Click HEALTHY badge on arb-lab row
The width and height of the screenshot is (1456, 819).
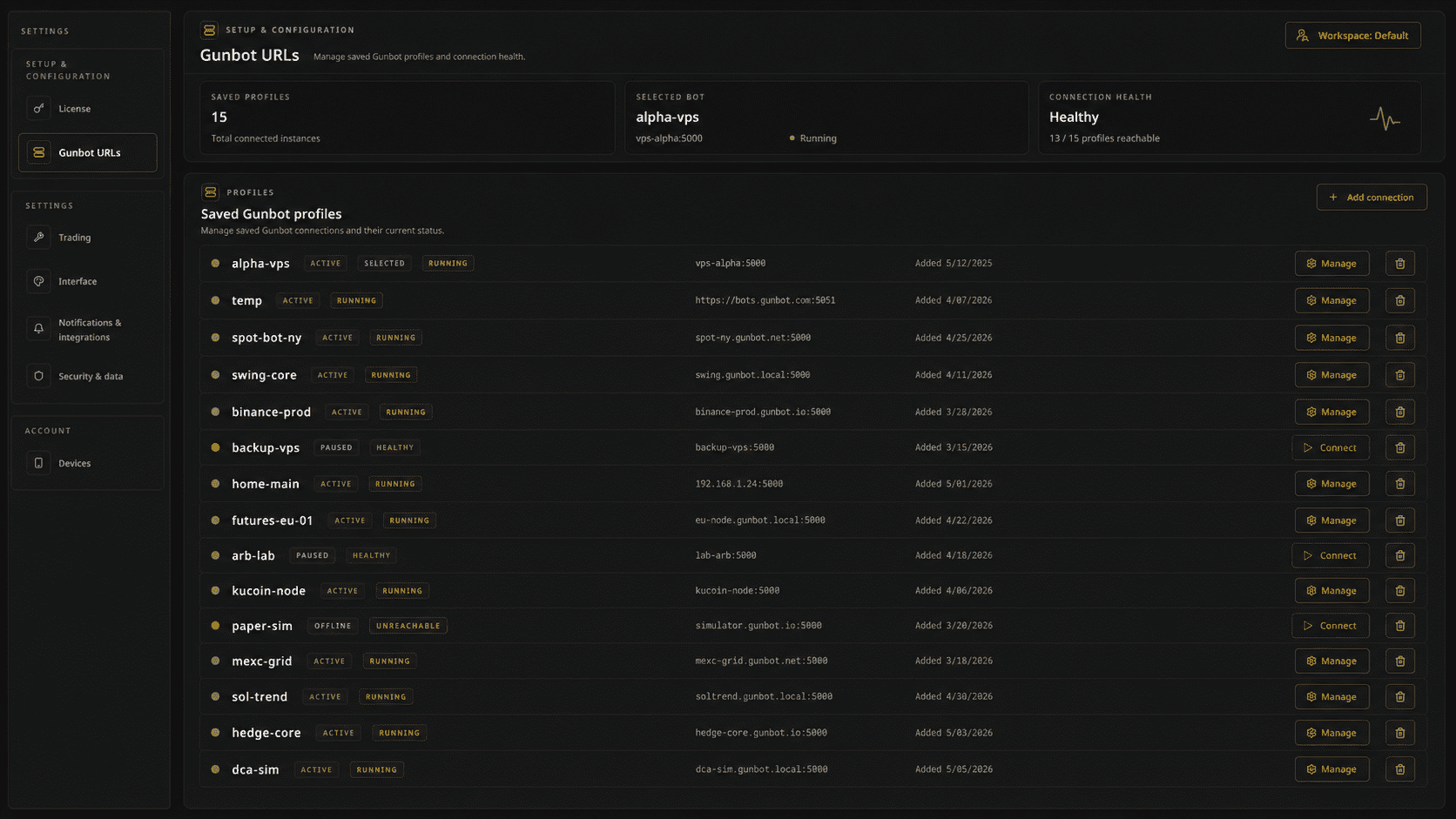[x=371, y=555]
